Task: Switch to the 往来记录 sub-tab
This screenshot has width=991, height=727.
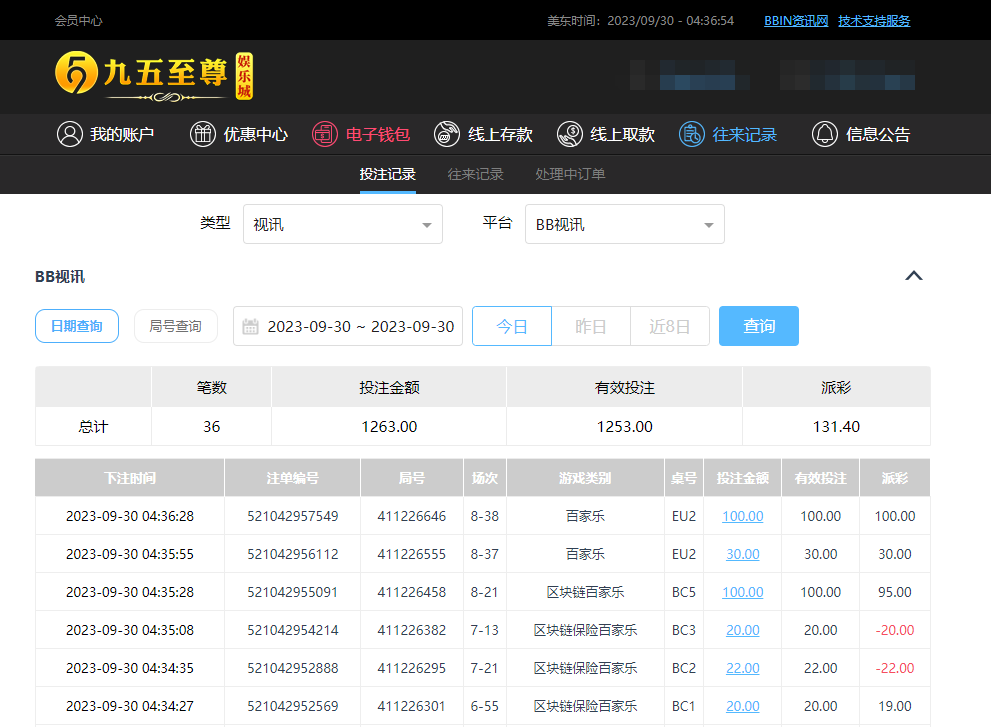Action: (x=475, y=174)
